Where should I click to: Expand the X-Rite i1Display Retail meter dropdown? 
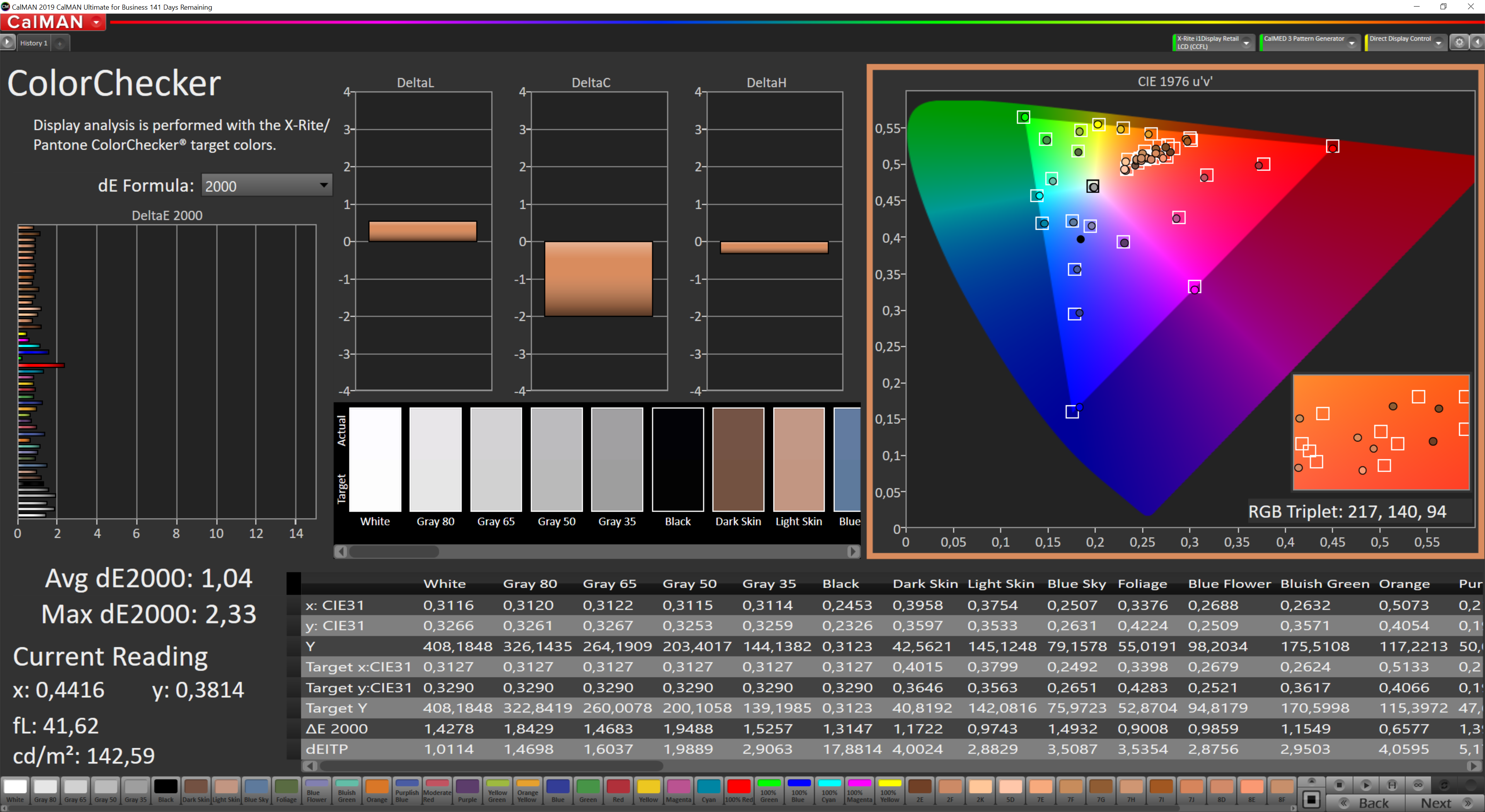[x=1246, y=43]
